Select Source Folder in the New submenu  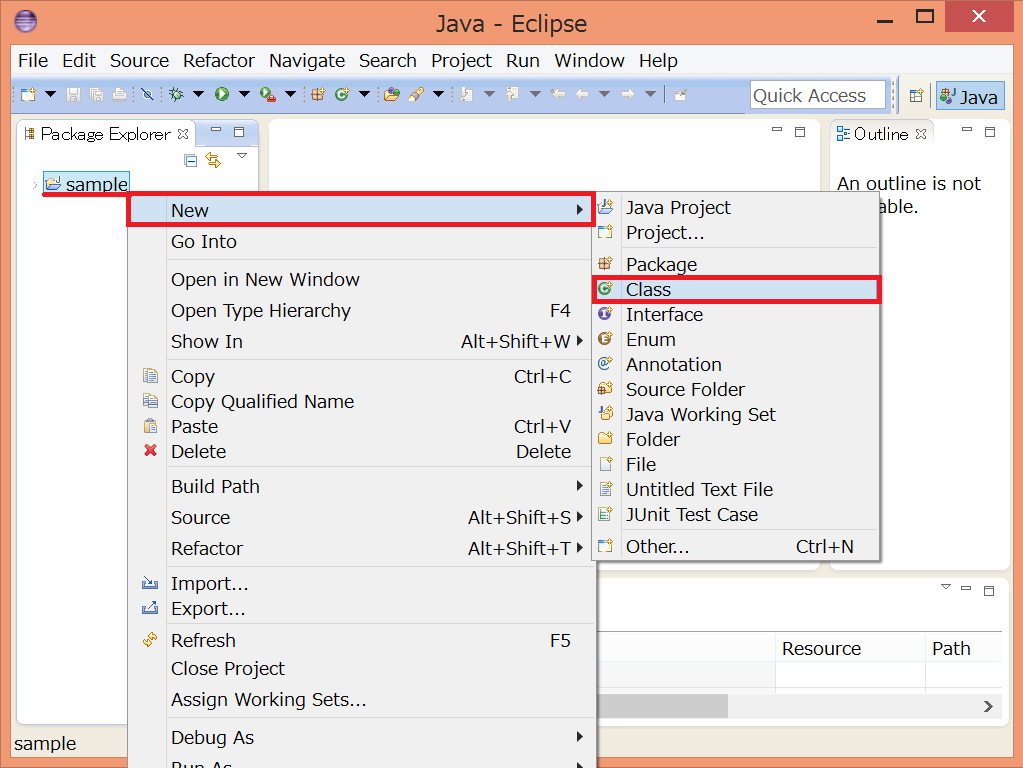[737, 390]
